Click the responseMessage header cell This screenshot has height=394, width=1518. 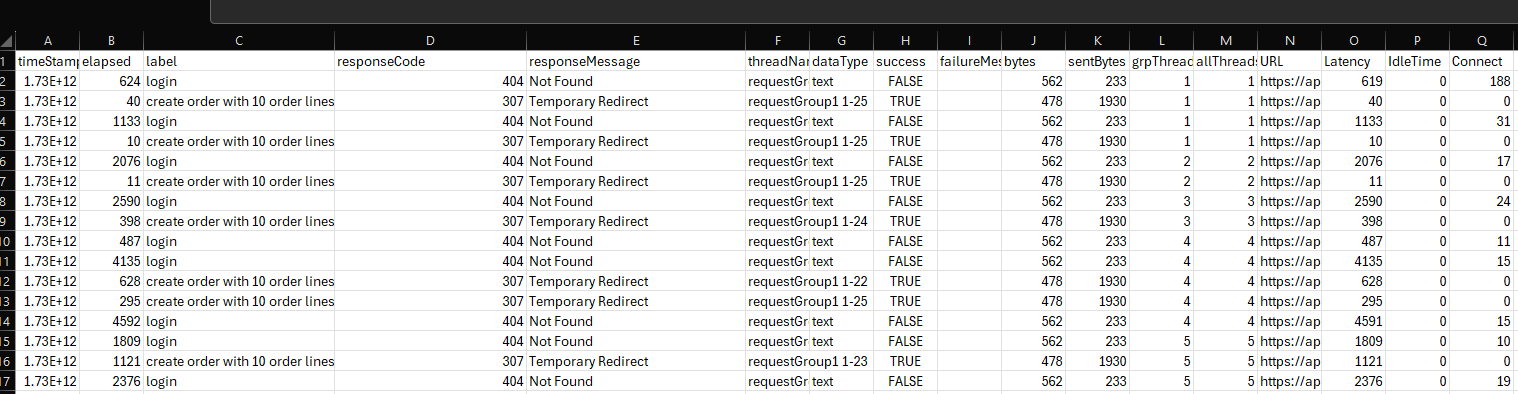click(x=636, y=61)
